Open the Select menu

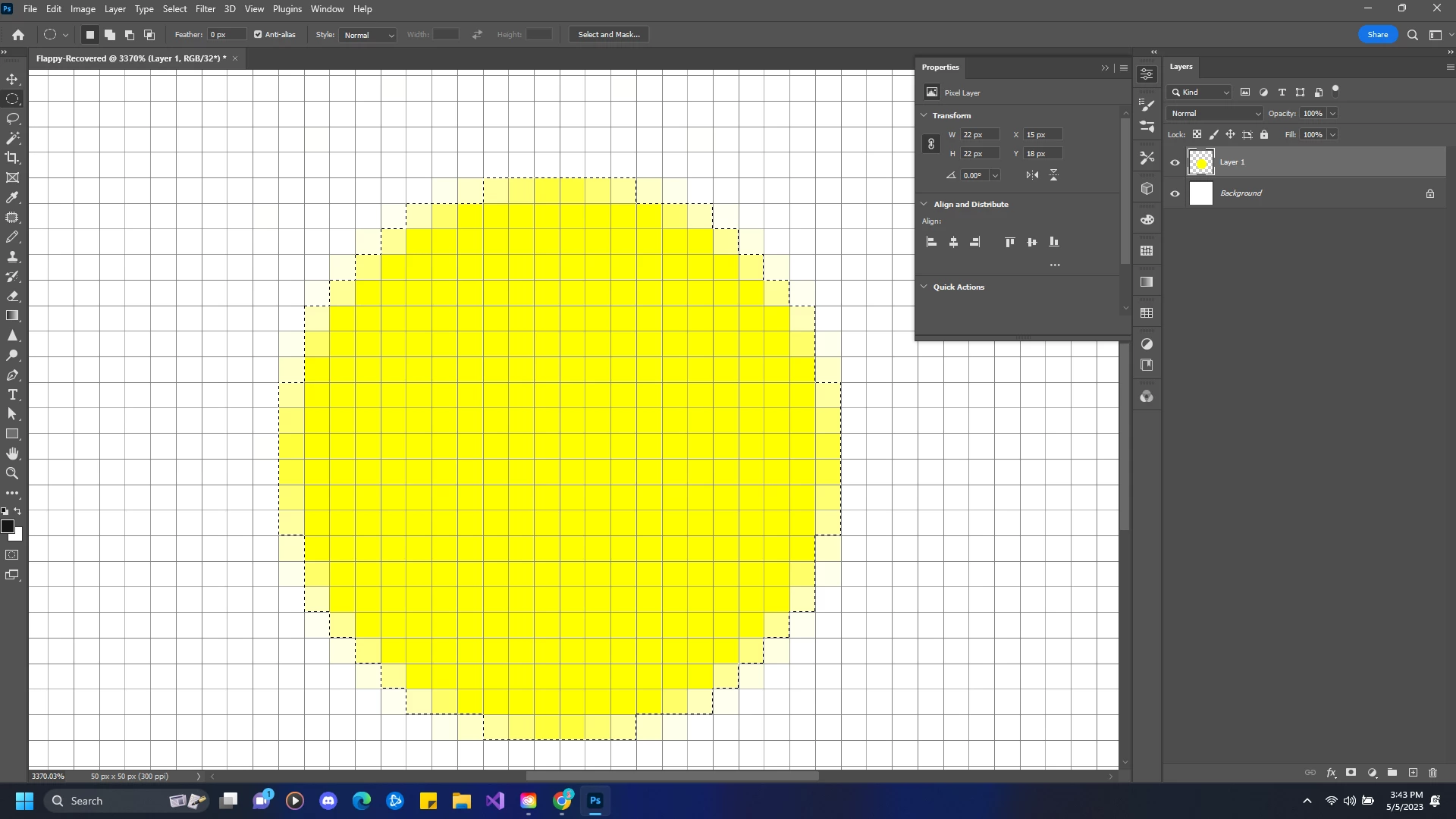(174, 9)
